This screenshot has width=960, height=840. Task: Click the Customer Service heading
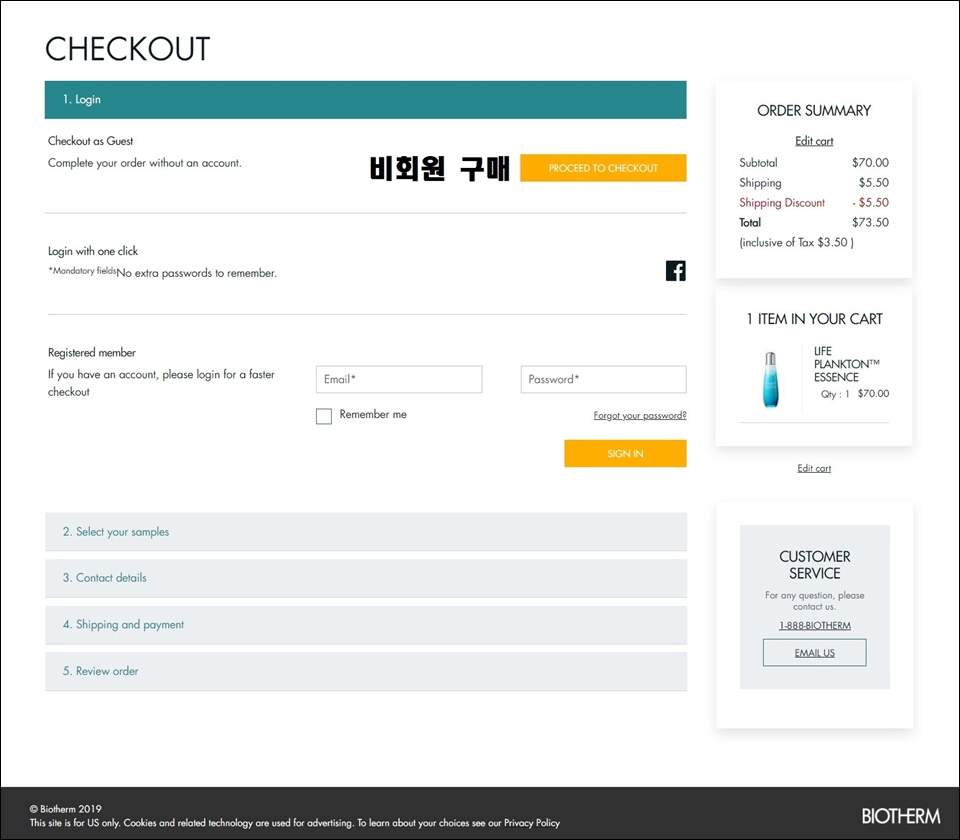(814, 564)
